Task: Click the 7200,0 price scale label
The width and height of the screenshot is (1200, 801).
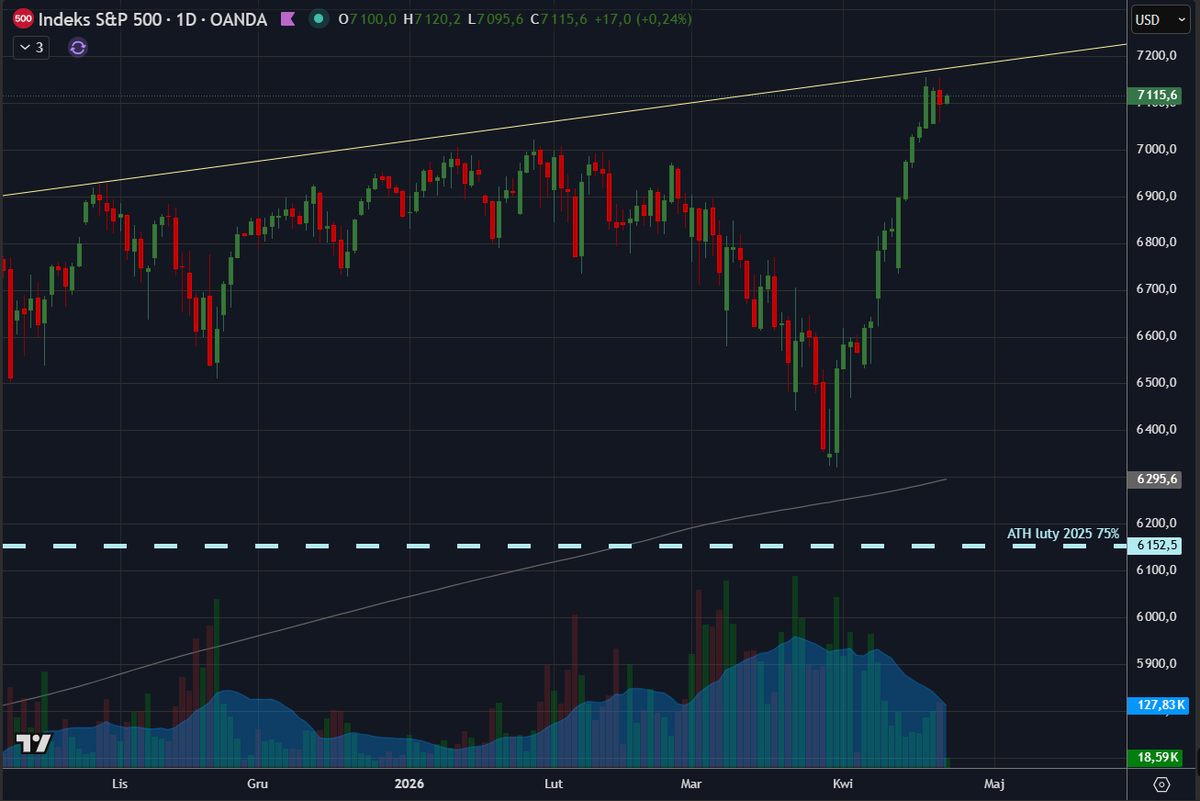Action: (x=1155, y=55)
